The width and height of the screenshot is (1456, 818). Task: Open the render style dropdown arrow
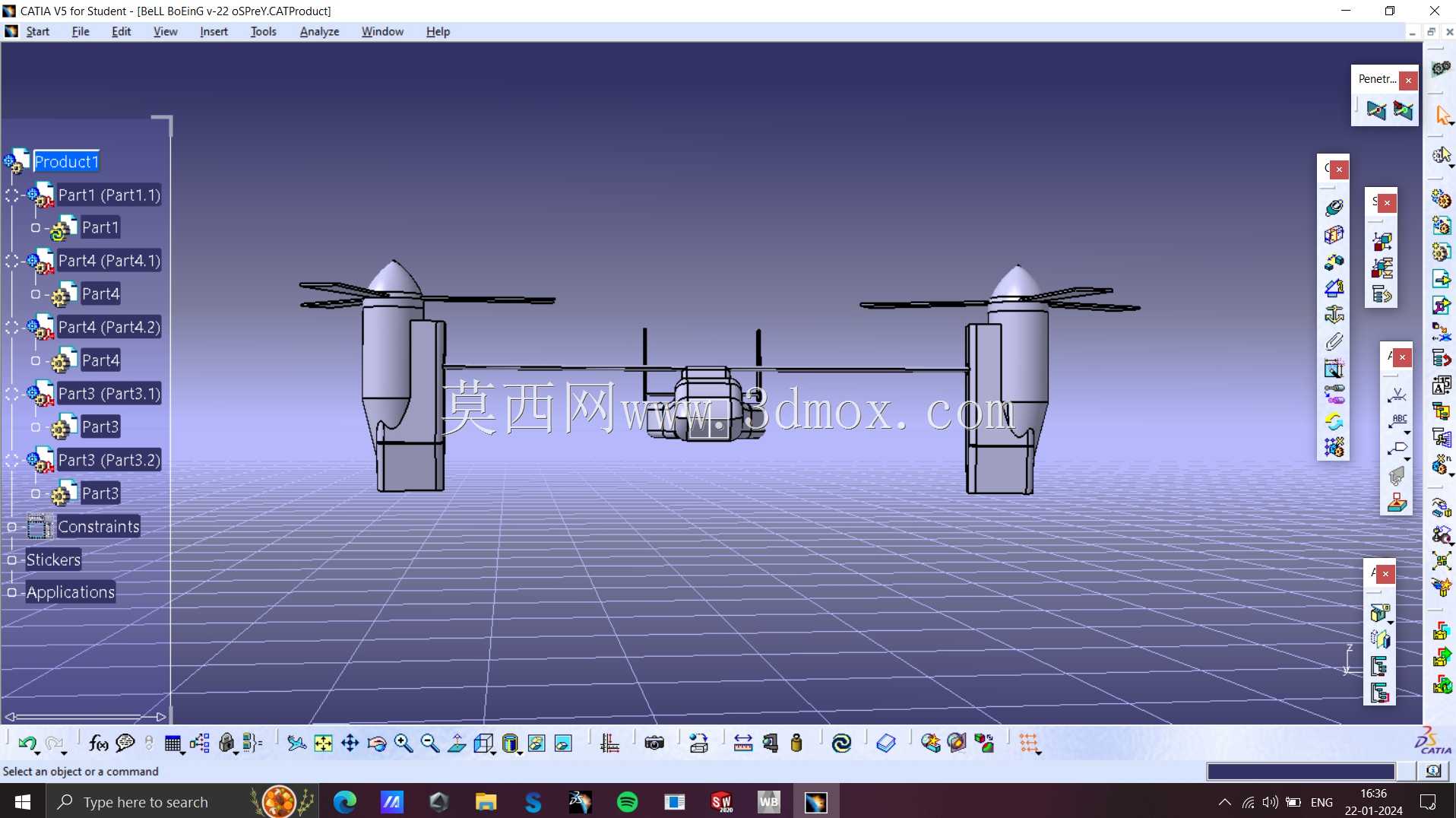click(x=520, y=753)
